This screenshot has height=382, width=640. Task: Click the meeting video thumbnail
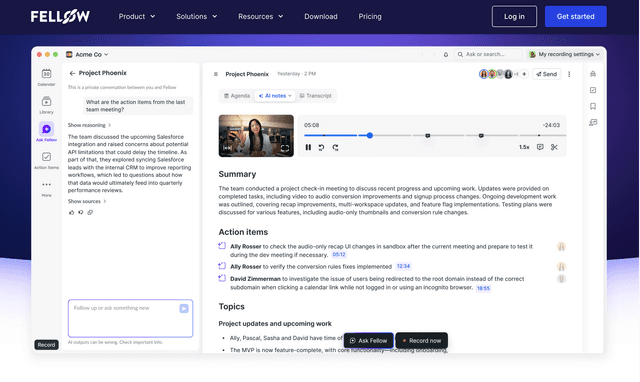[256, 136]
